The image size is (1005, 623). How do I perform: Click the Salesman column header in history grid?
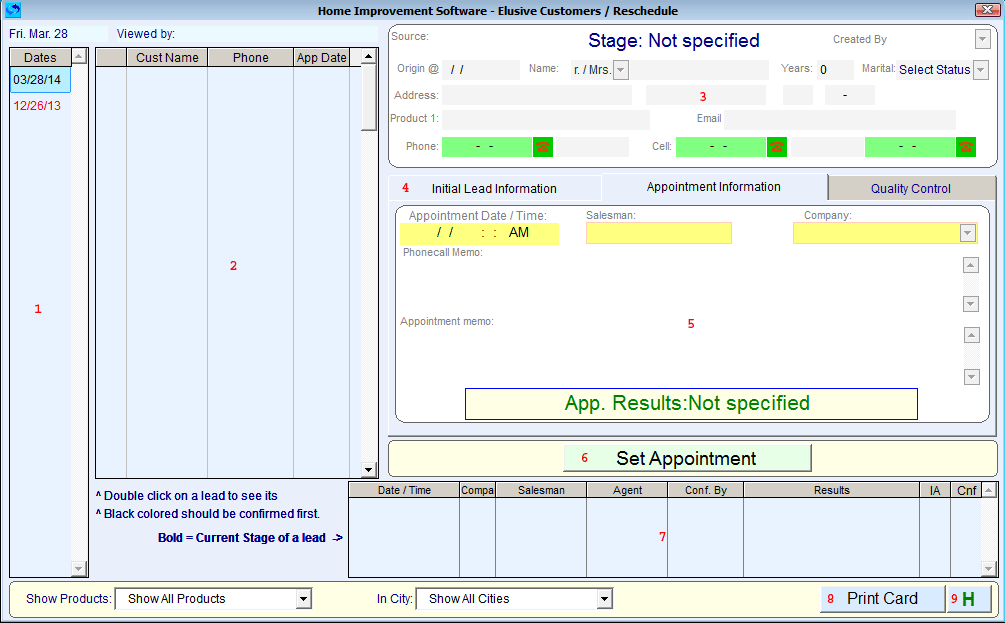click(x=541, y=490)
